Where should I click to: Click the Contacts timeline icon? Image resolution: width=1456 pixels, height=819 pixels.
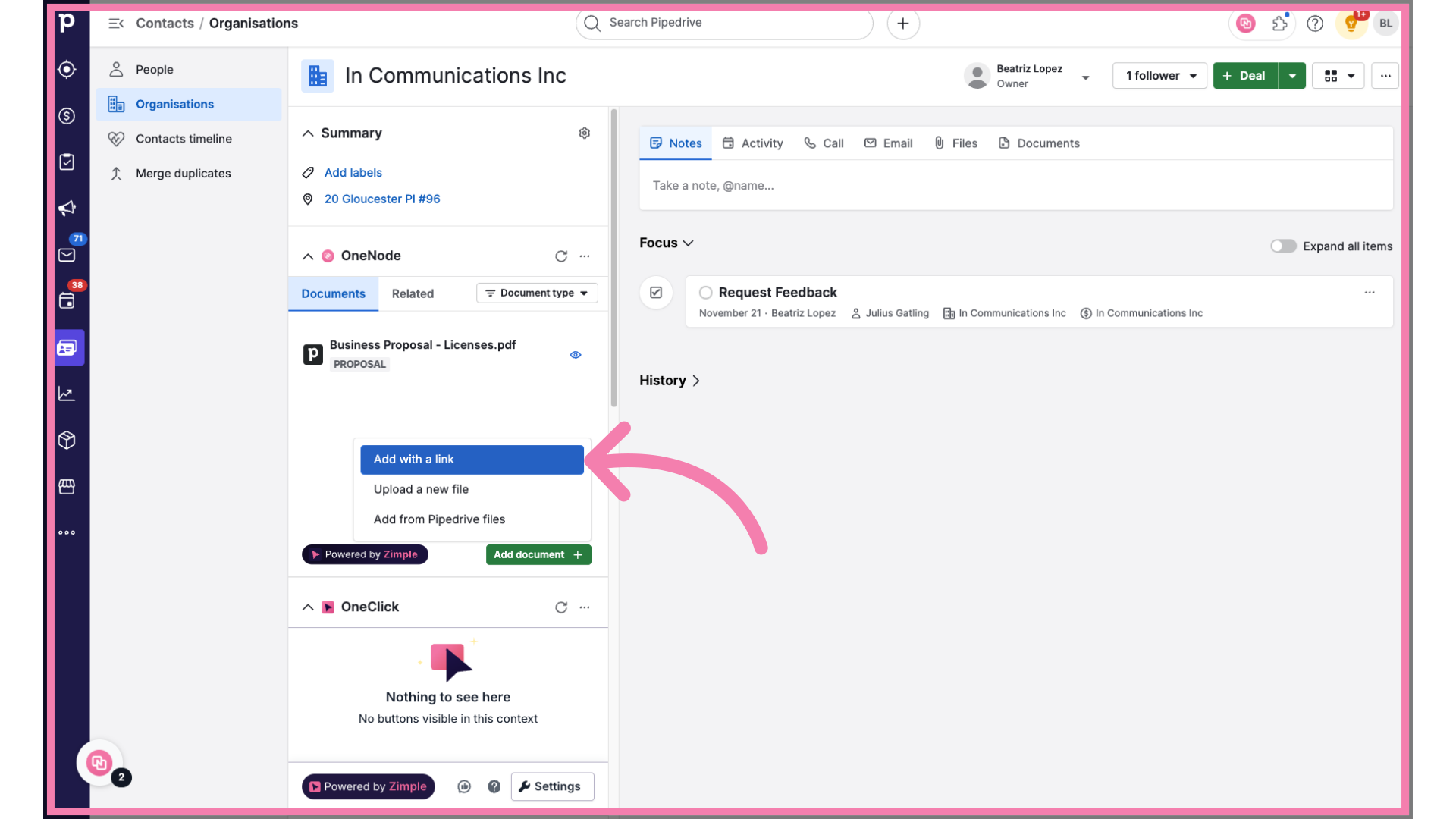pyautogui.click(x=116, y=138)
